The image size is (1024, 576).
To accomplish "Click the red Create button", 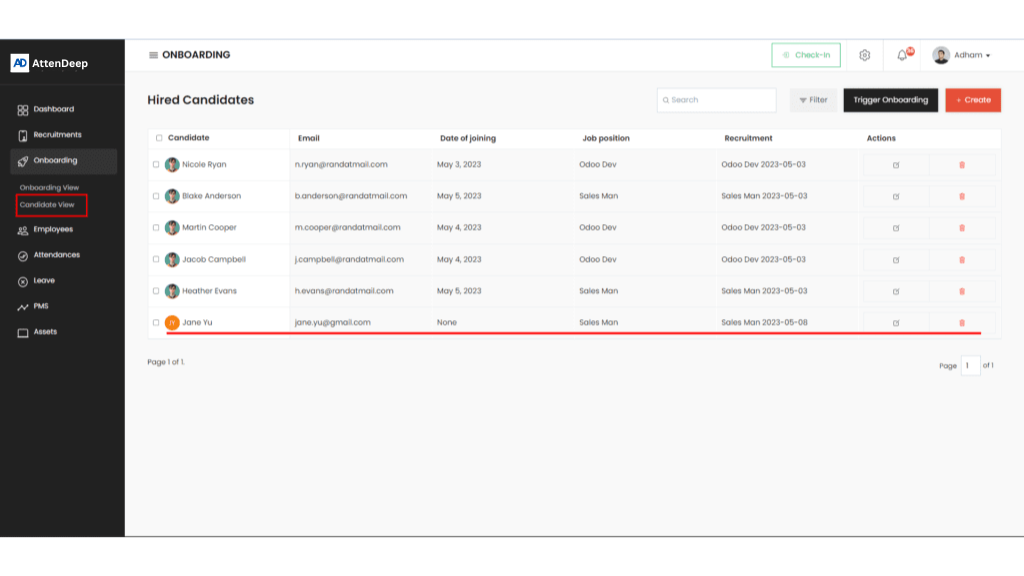I will point(972,100).
